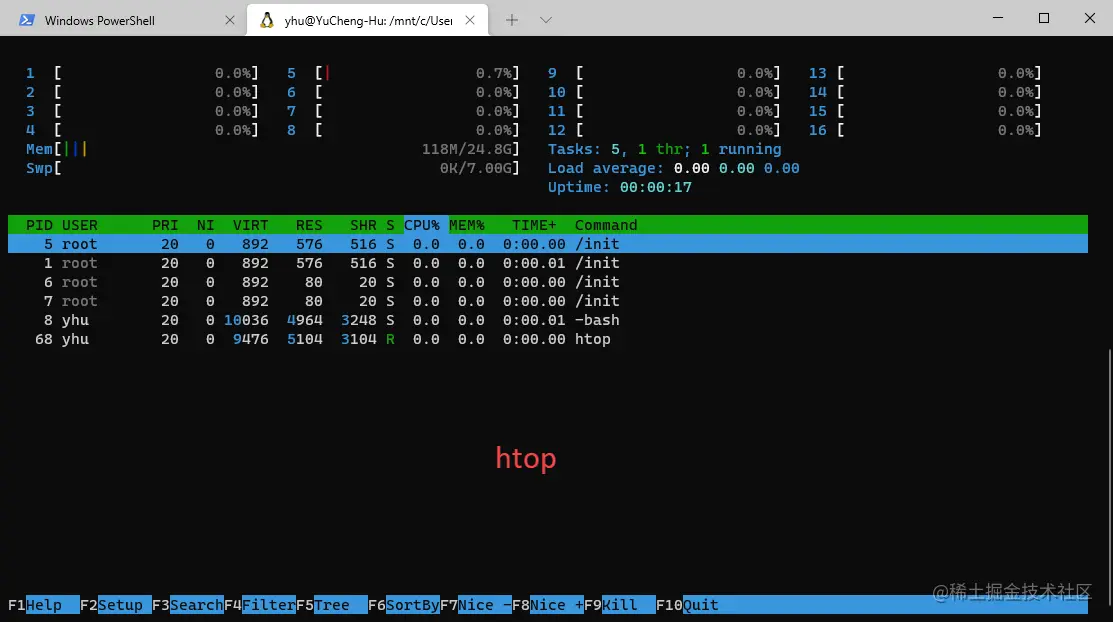Click the Linux penguin tab icon
Screen dimensions: 1113x622
pos(267,20)
